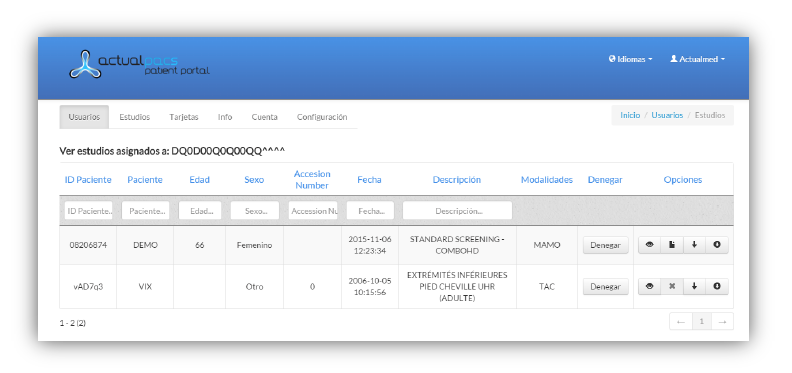Click patient ID 08206874 cell
The image size is (792, 373).
click(x=88, y=245)
